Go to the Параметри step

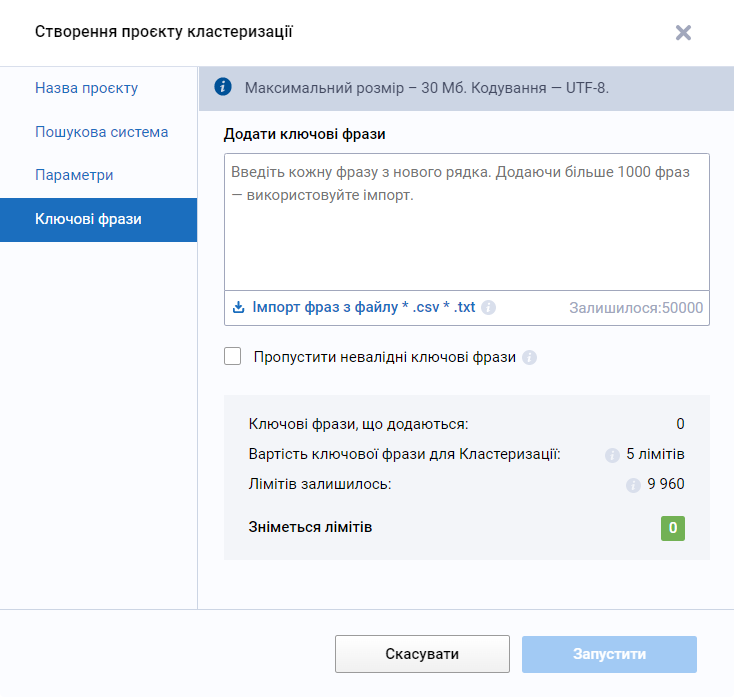tap(74, 175)
